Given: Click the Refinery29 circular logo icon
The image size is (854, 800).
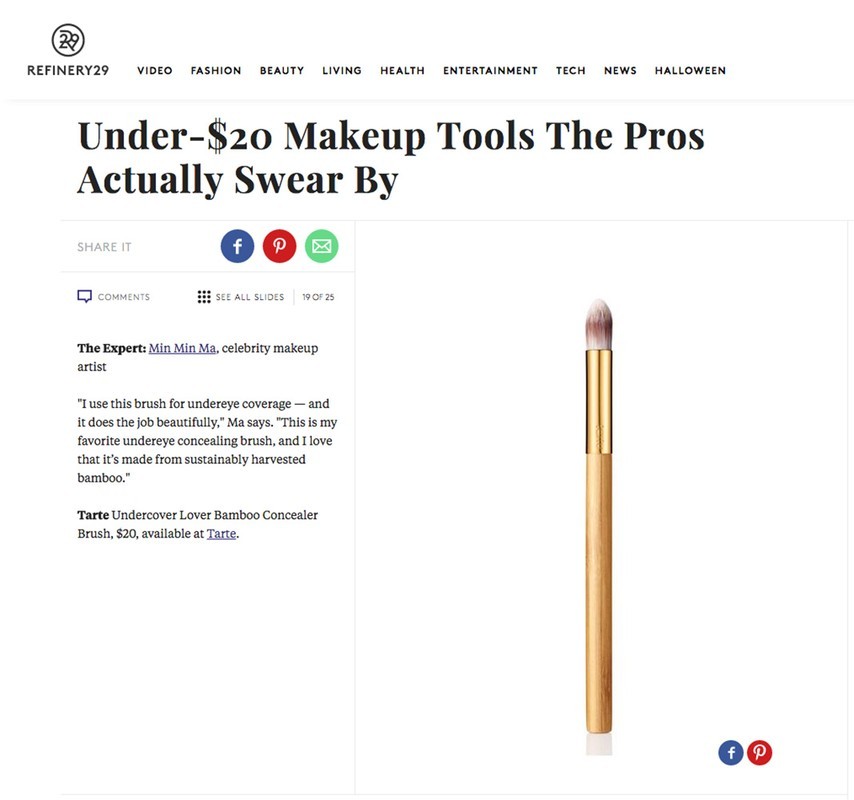Looking at the screenshot, I should click(x=68, y=40).
